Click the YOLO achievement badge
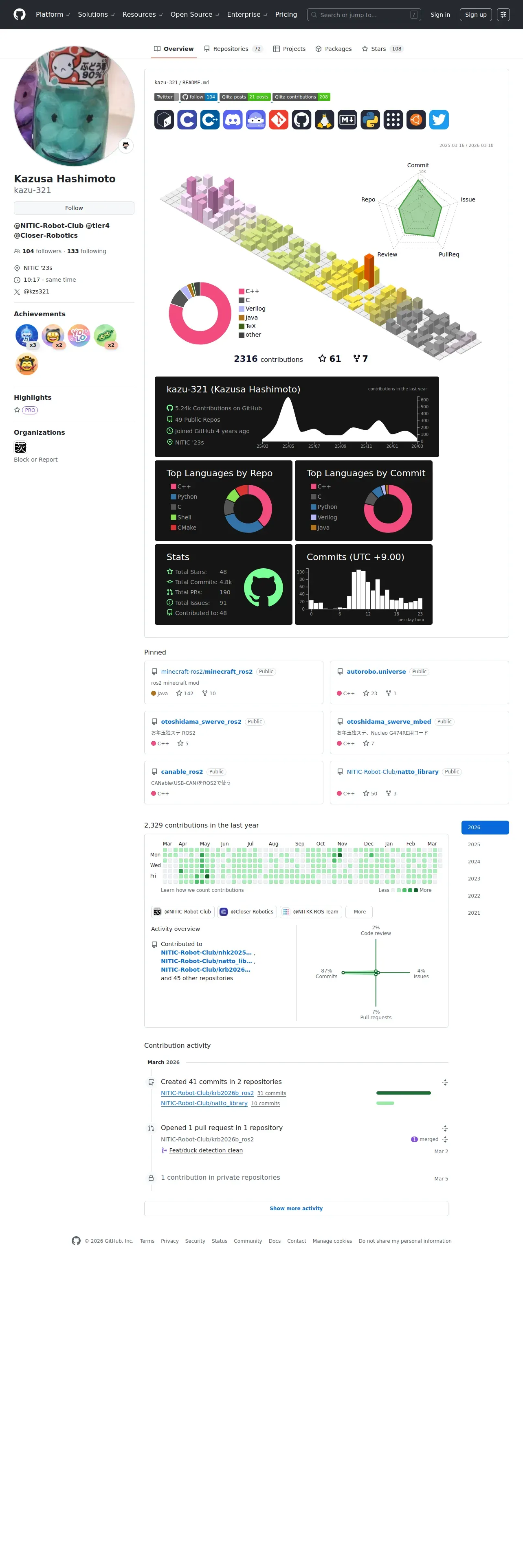523x1568 pixels. point(79,335)
